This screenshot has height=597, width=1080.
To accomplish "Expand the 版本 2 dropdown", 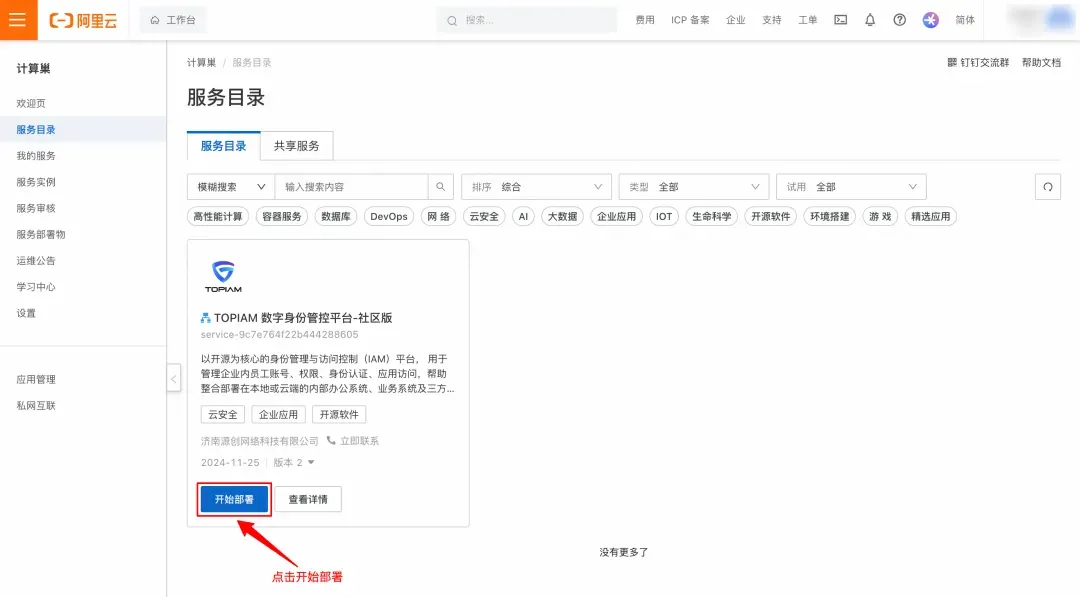I will 294,463.
